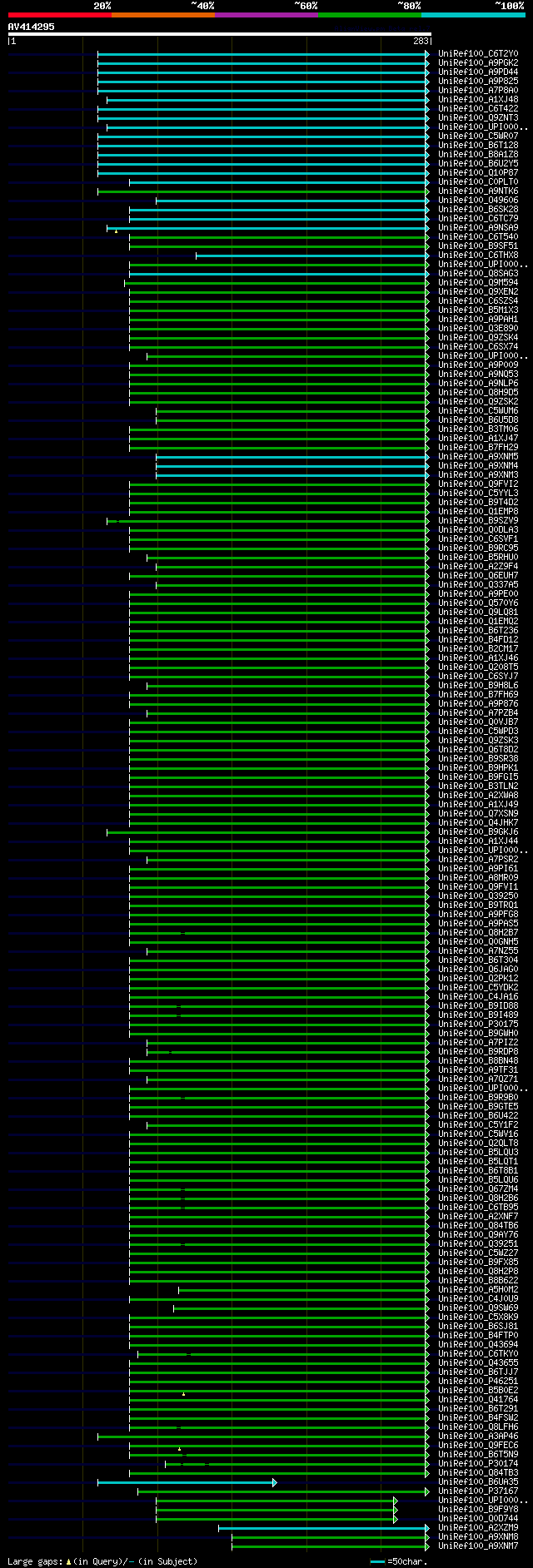Click the white query sequence ruler bar
Viewport: 533px width, 1568px height.
coord(220,34)
